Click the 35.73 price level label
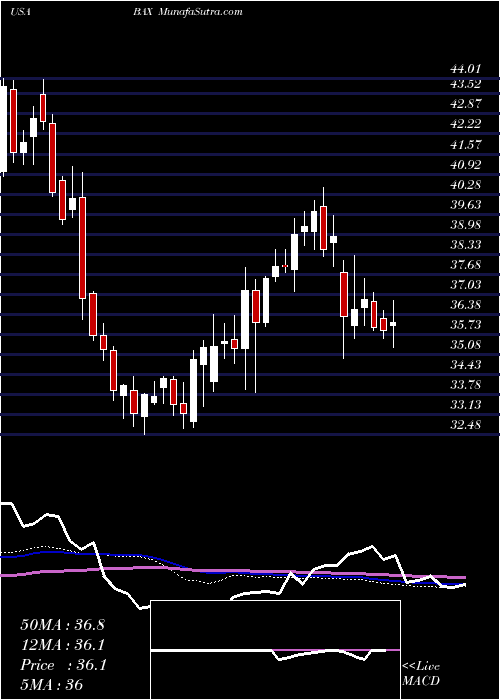The image size is (500, 700). [466, 325]
